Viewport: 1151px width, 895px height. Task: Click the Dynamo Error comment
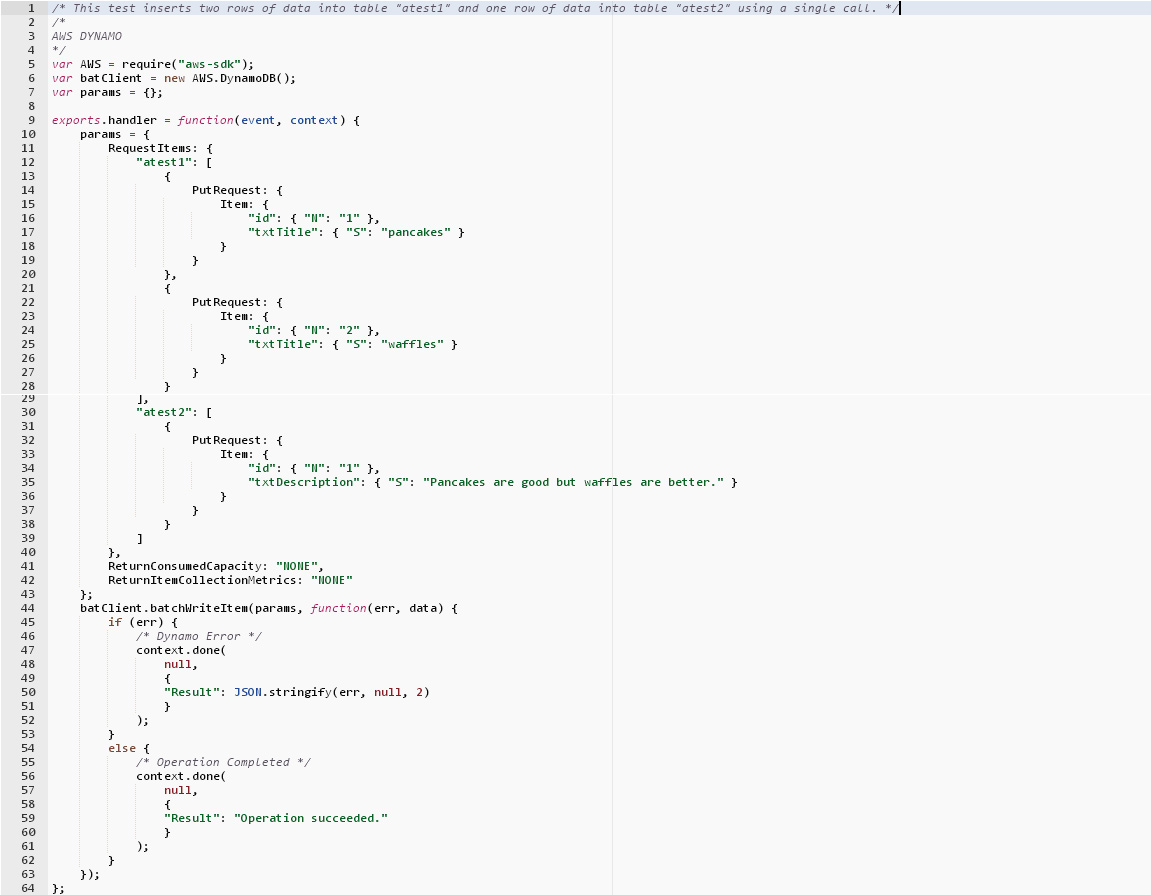[198, 636]
